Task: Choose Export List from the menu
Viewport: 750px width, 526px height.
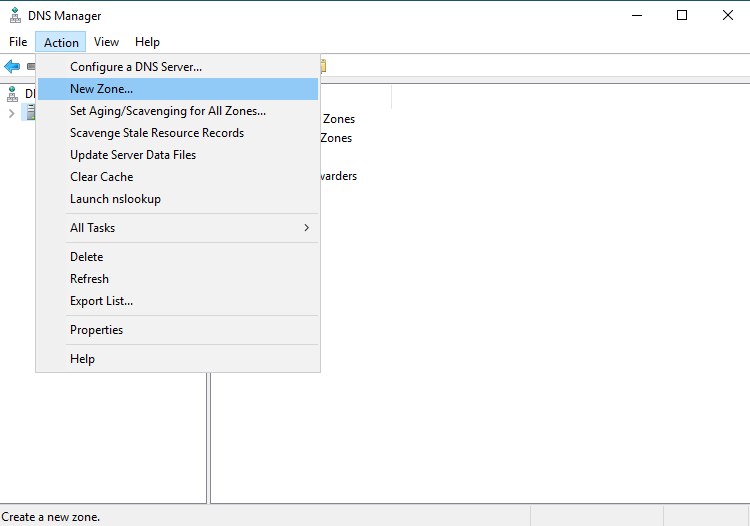Action: (101, 301)
